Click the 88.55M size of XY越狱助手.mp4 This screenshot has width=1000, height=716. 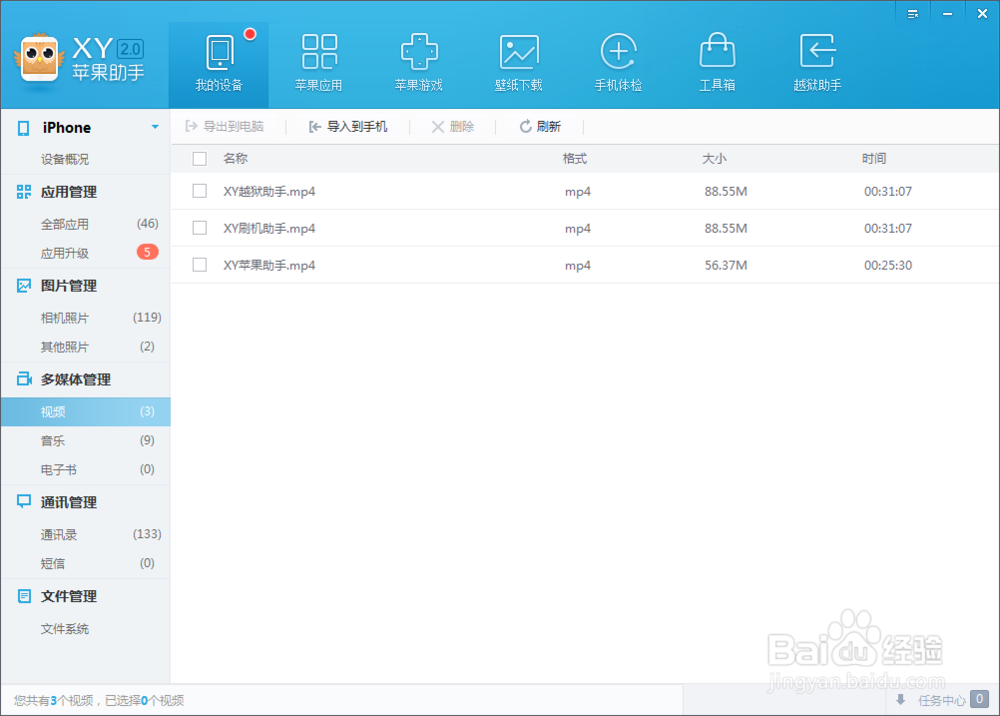726,191
